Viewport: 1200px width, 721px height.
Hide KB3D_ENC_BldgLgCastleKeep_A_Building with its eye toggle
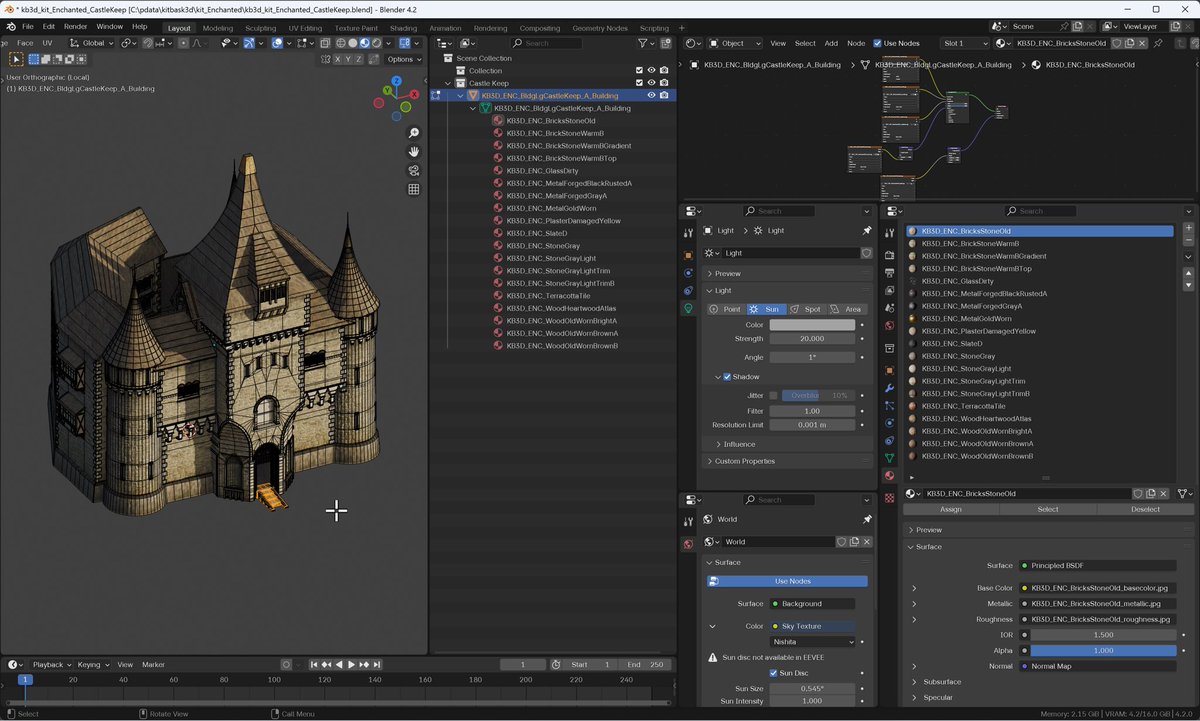(x=651, y=95)
